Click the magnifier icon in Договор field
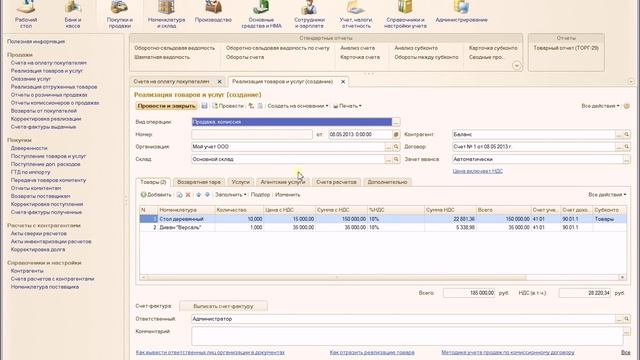This screenshot has height=360, width=640. click(x=627, y=147)
